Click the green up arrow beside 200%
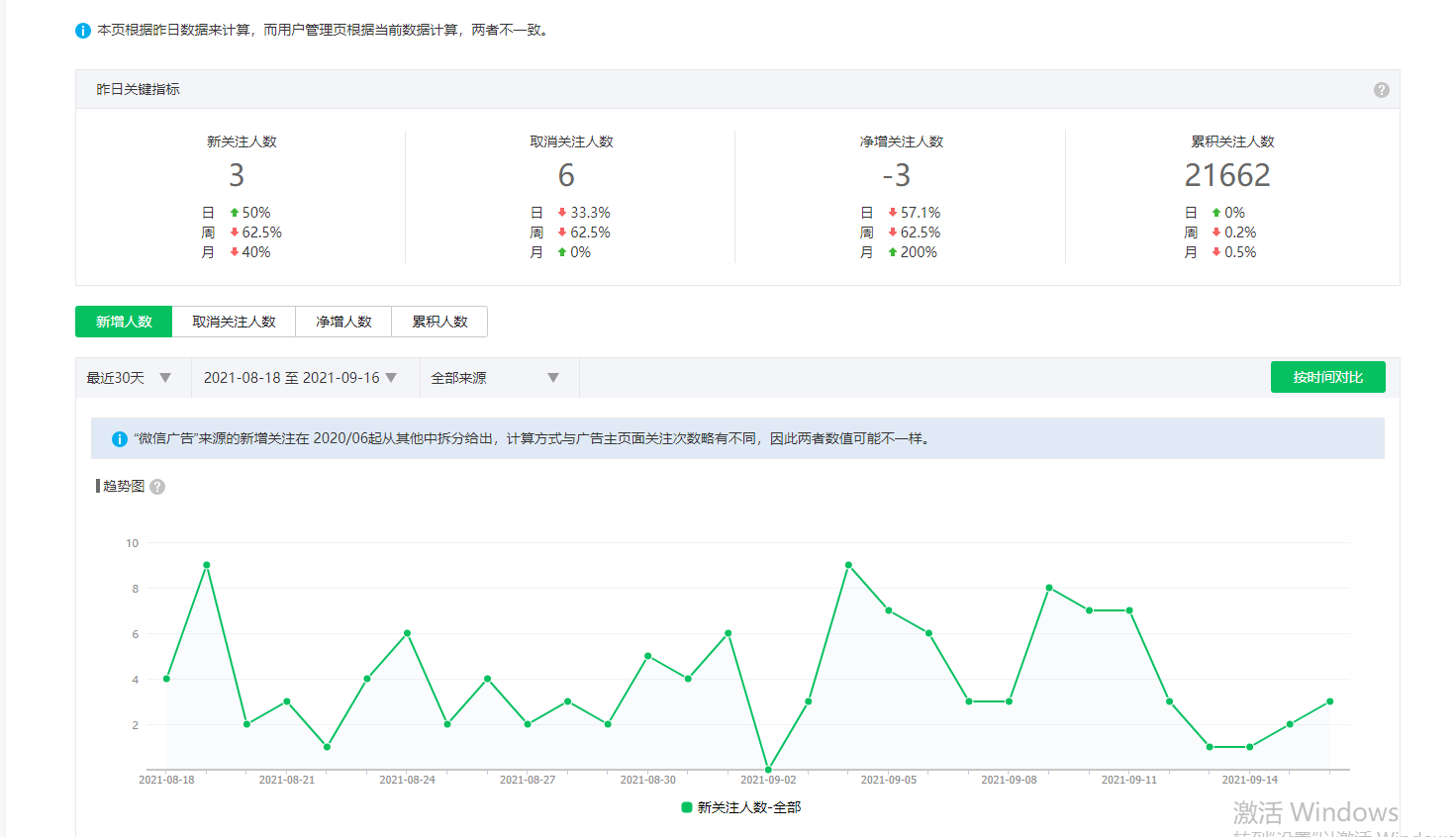The image size is (1456, 837). click(x=893, y=252)
